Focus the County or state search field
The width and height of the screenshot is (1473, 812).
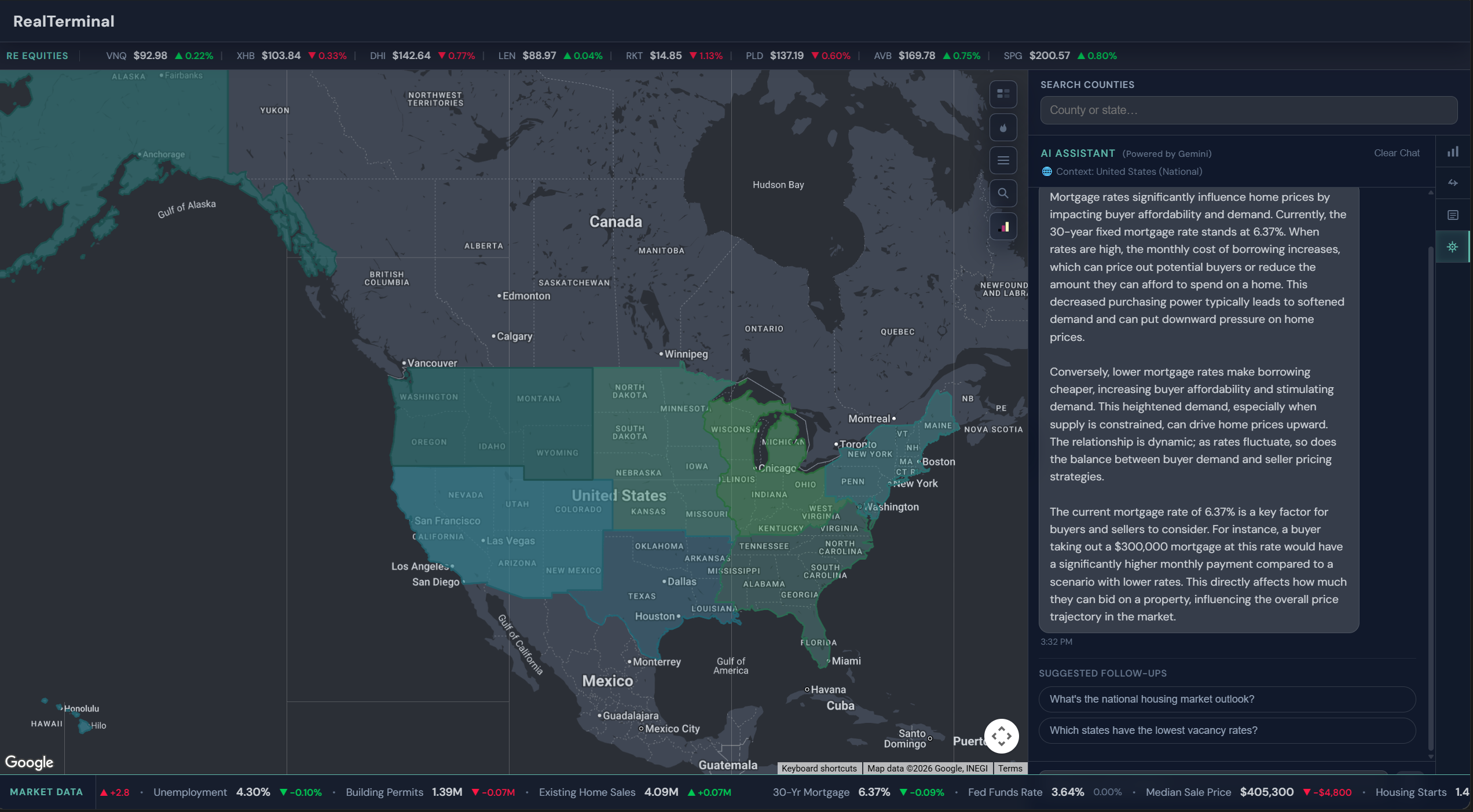(x=1248, y=110)
